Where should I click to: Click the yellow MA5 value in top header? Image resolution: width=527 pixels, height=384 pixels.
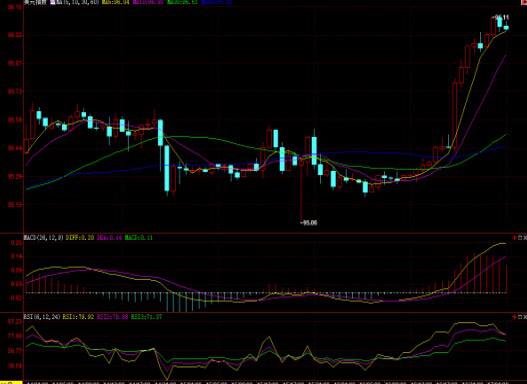coord(116,2)
